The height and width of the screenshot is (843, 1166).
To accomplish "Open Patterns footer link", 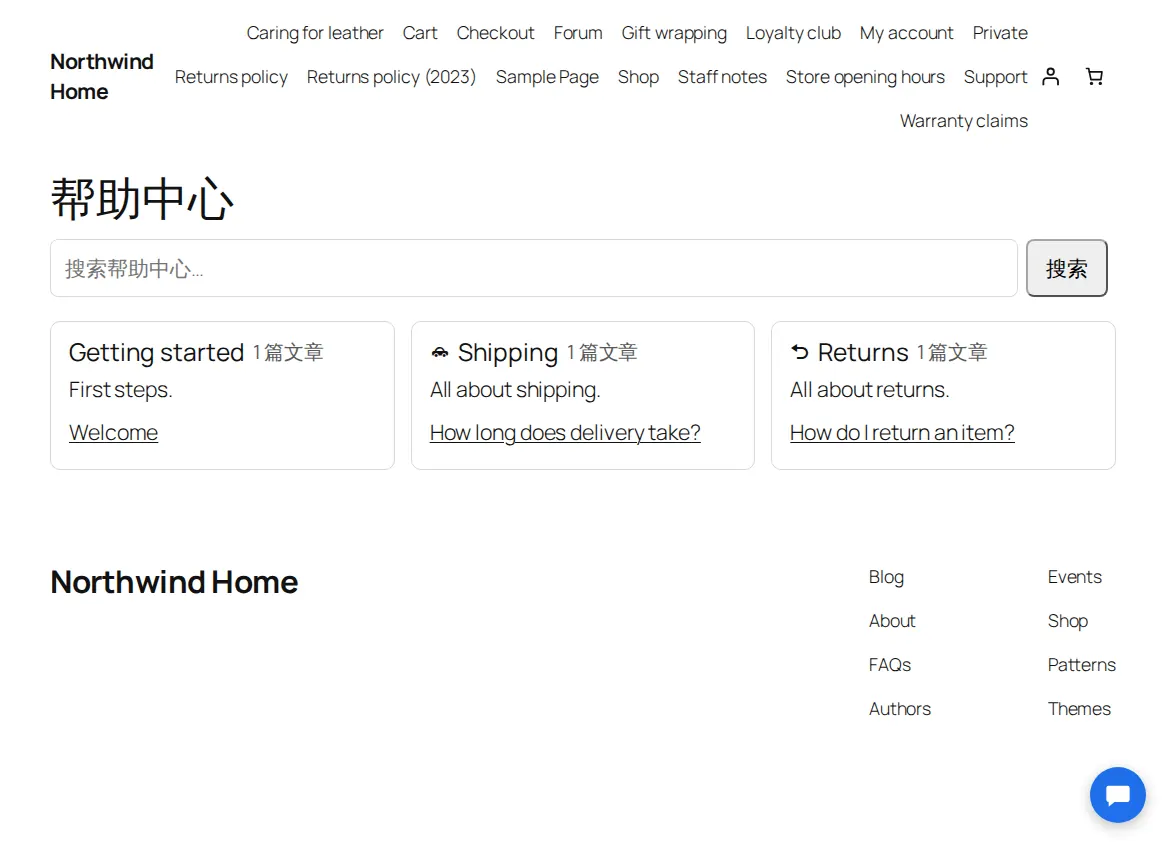I will 1082,665.
